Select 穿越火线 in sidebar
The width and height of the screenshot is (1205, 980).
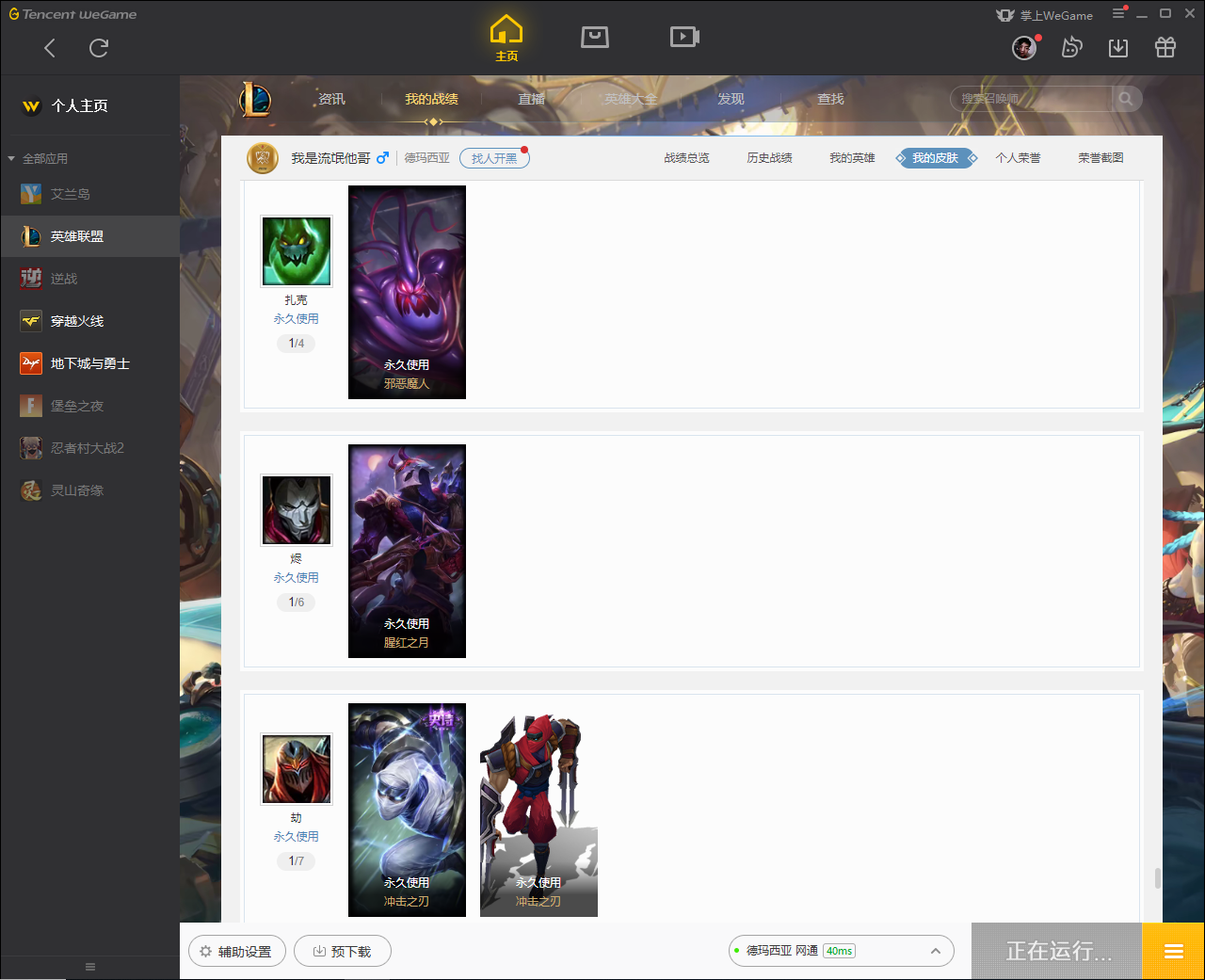click(90, 321)
